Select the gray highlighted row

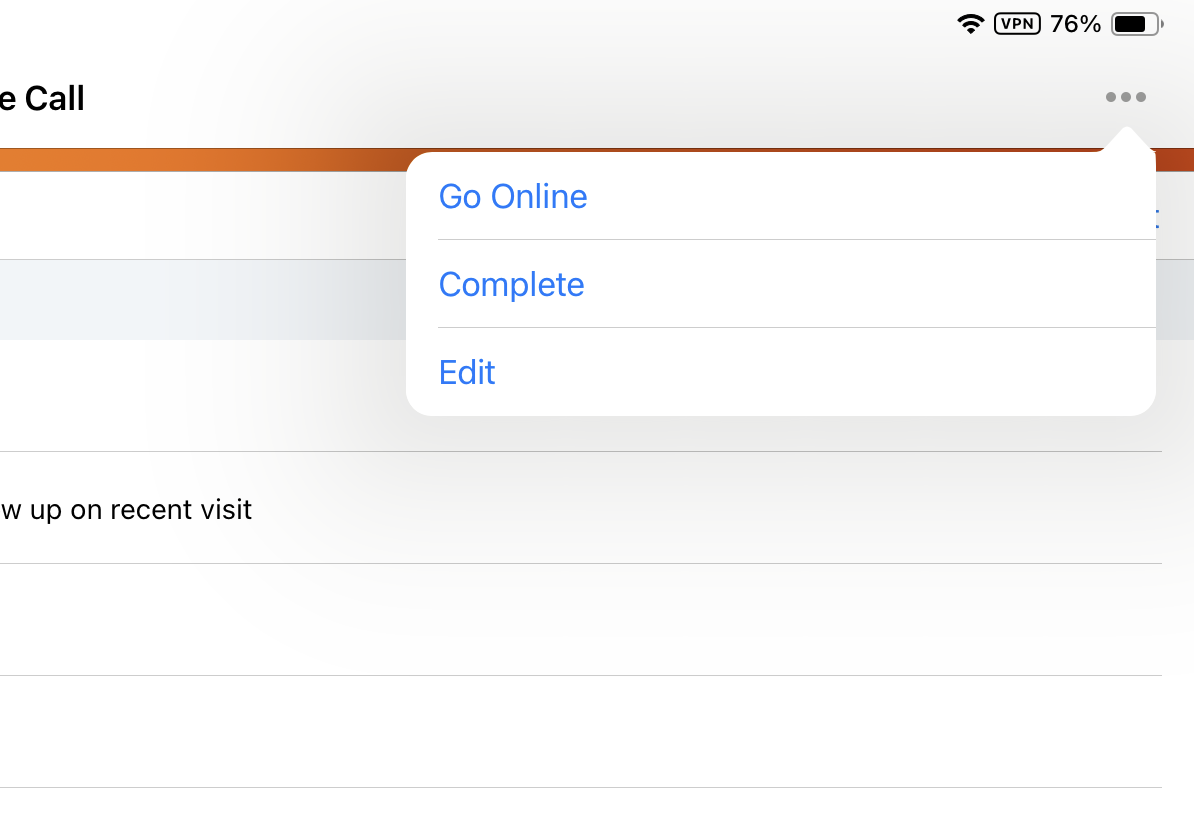[x=200, y=300]
